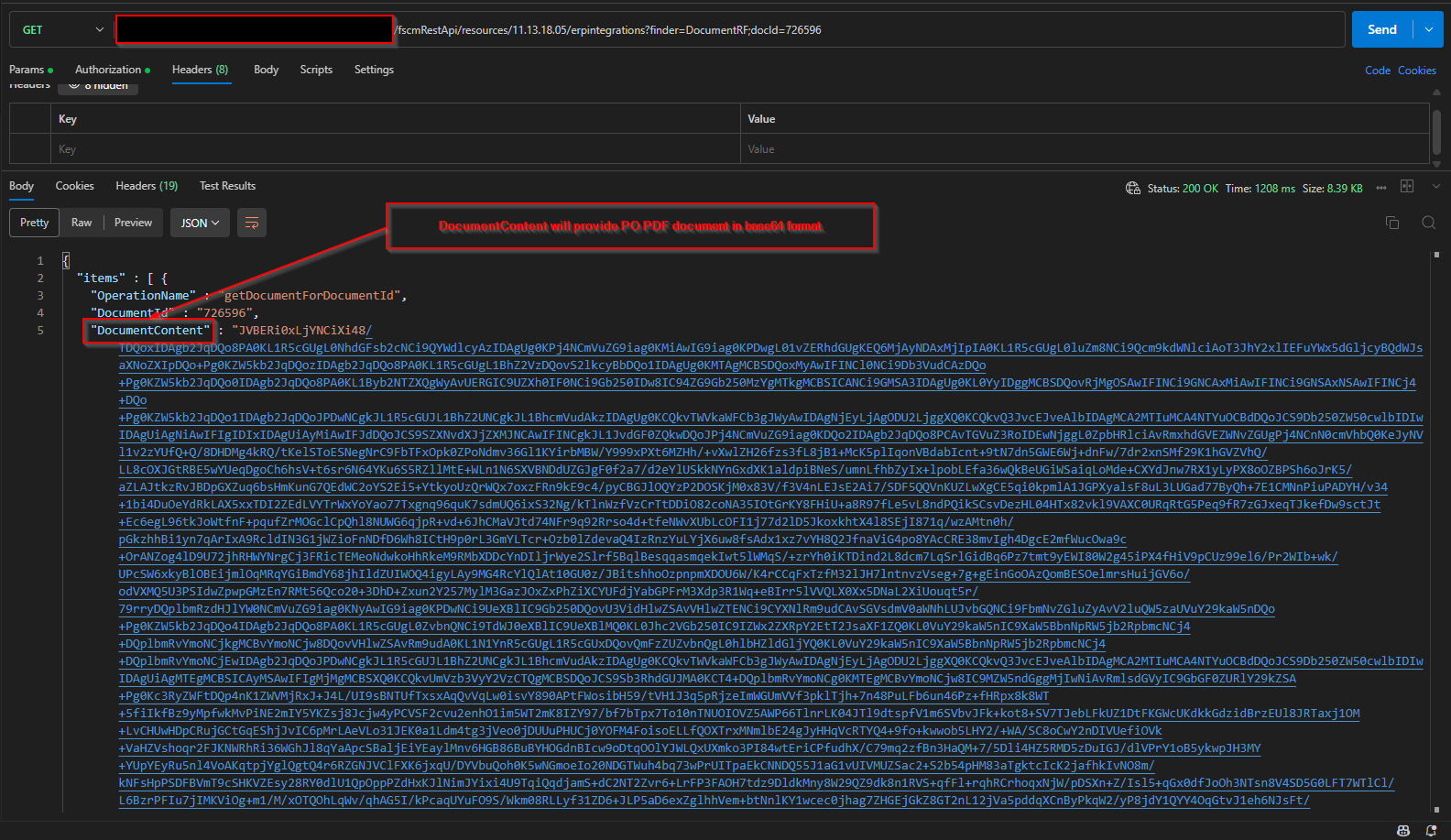Switch response view to Preview

[x=133, y=223]
